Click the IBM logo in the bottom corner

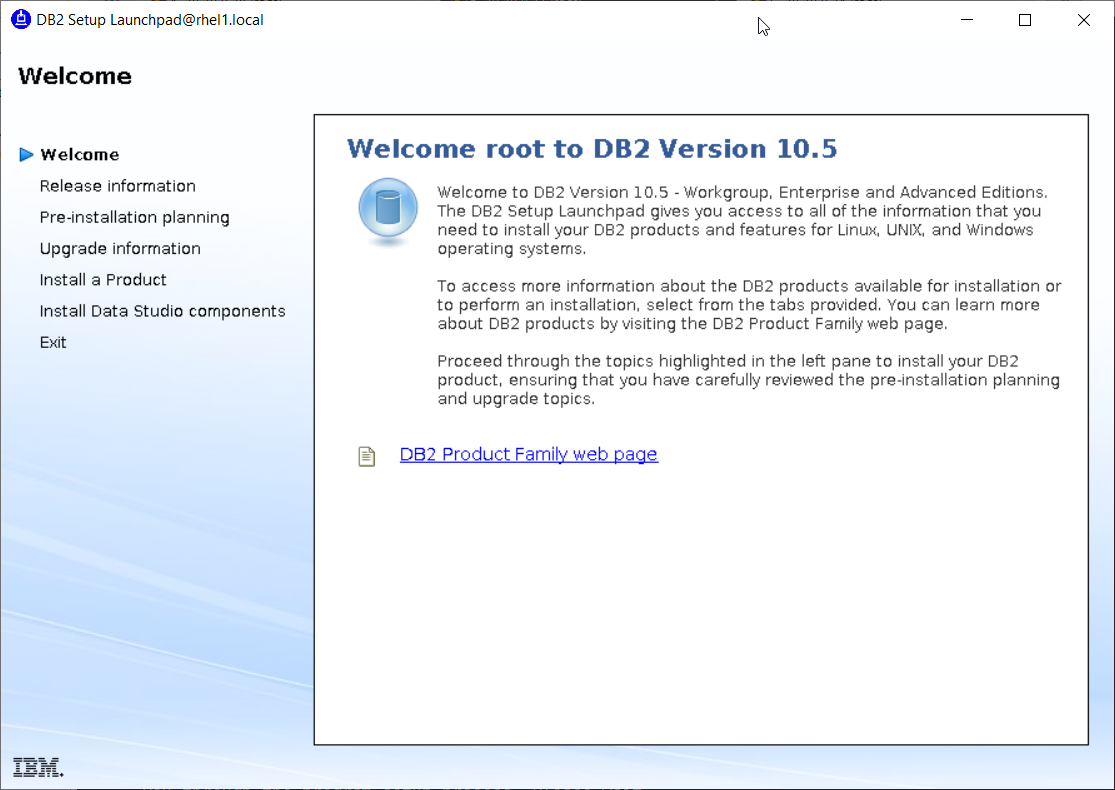click(37, 767)
